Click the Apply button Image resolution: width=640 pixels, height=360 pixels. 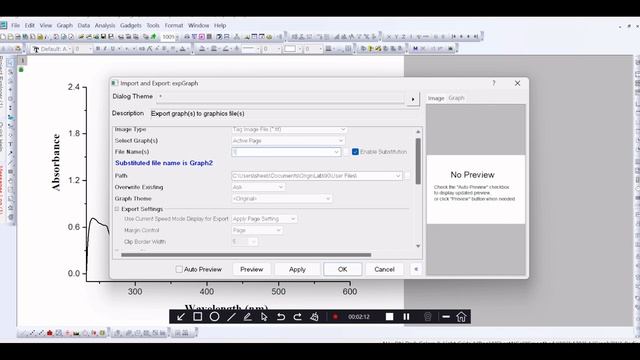click(297, 269)
